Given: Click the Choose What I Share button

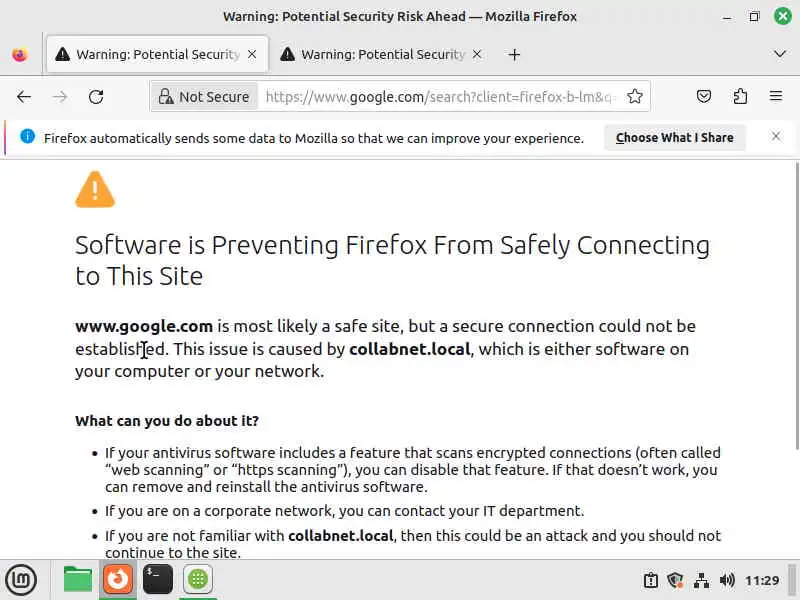Looking at the screenshot, I should (674, 138).
